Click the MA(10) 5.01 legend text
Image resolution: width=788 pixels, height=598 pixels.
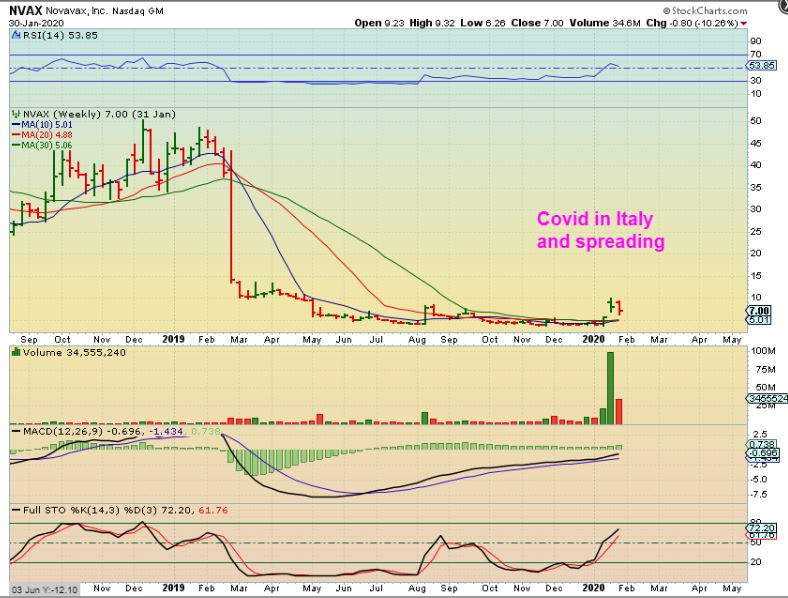point(47,125)
